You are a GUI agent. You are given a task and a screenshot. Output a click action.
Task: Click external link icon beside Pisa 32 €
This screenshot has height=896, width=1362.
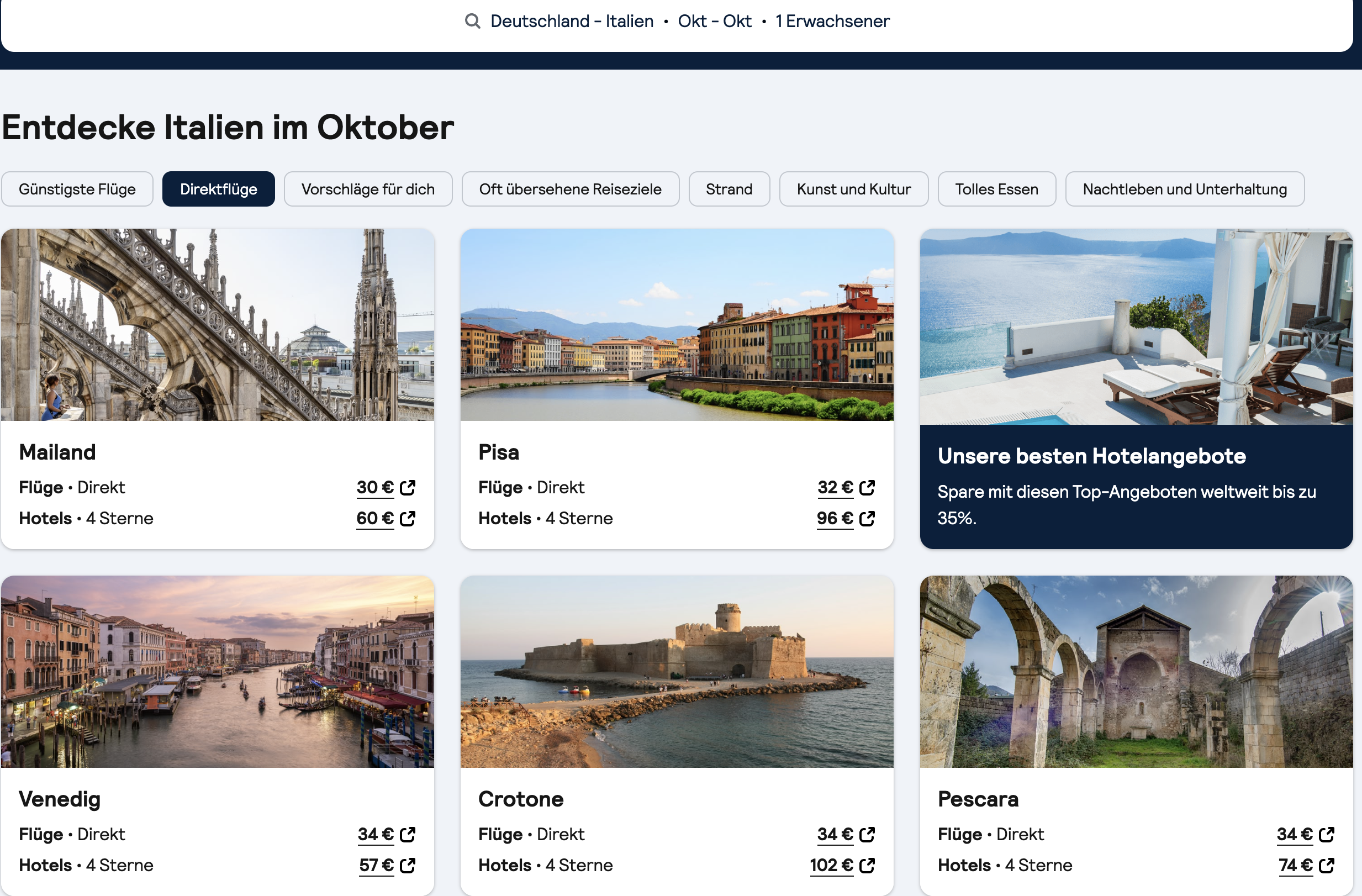tap(867, 487)
